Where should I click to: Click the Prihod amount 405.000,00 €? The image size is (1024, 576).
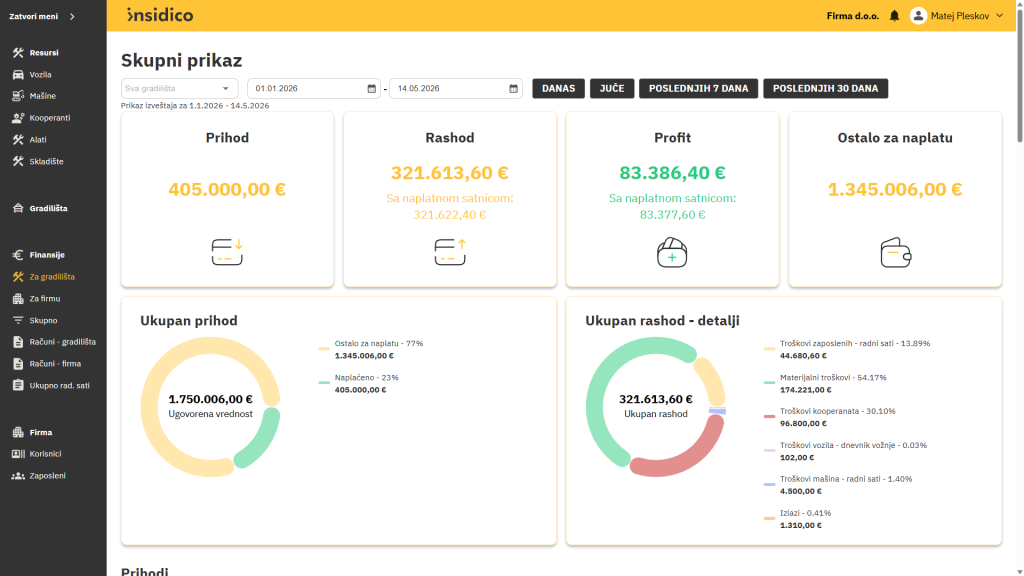click(x=227, y=189)
